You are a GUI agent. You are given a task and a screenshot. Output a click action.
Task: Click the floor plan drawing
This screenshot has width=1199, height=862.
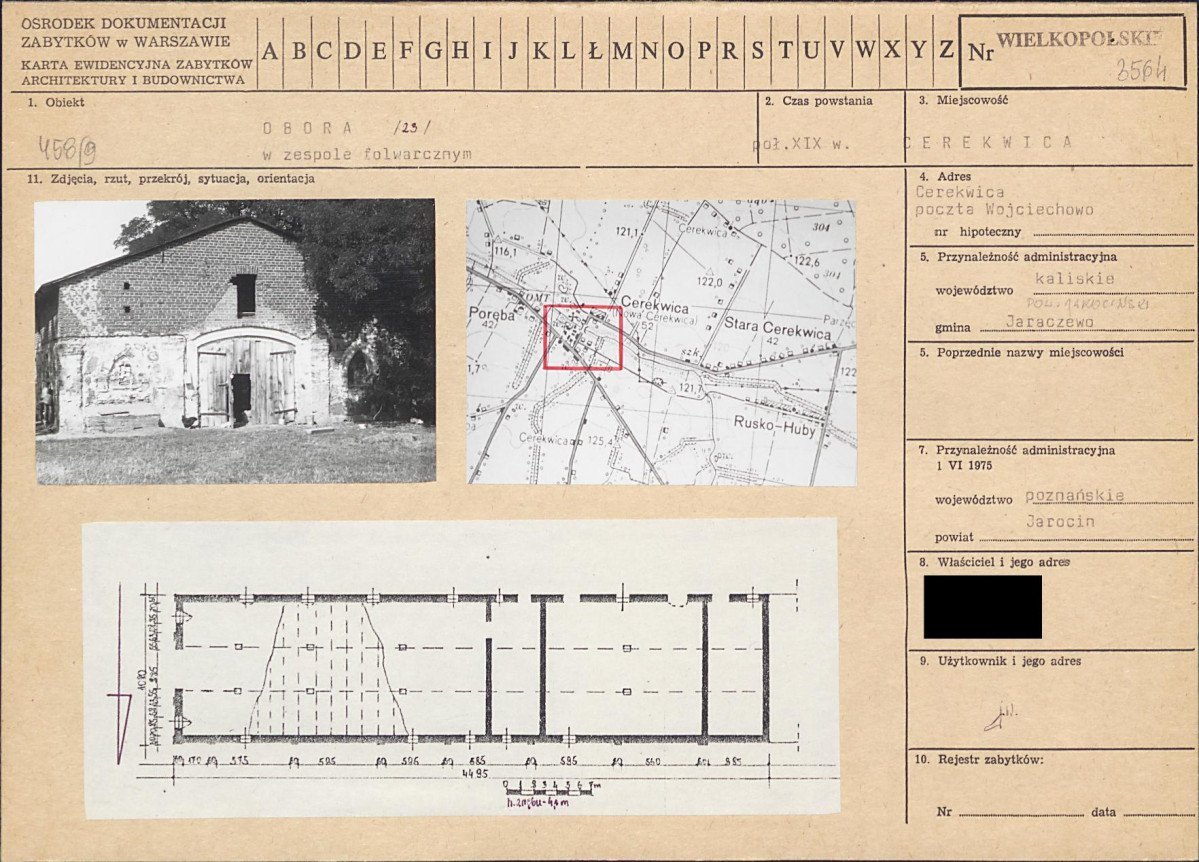461,668
